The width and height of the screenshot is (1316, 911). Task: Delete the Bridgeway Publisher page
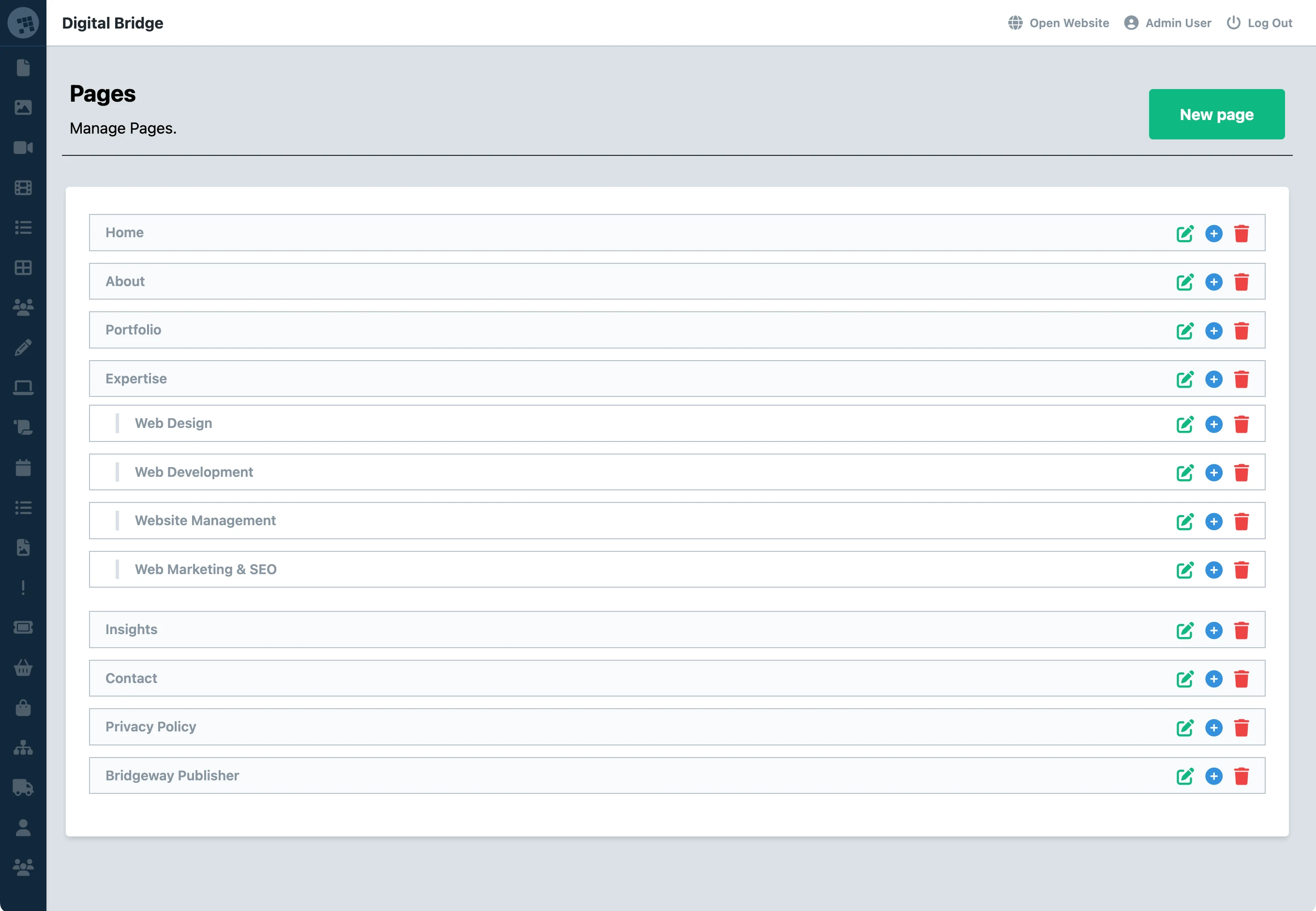click(x=1241, y=776)
